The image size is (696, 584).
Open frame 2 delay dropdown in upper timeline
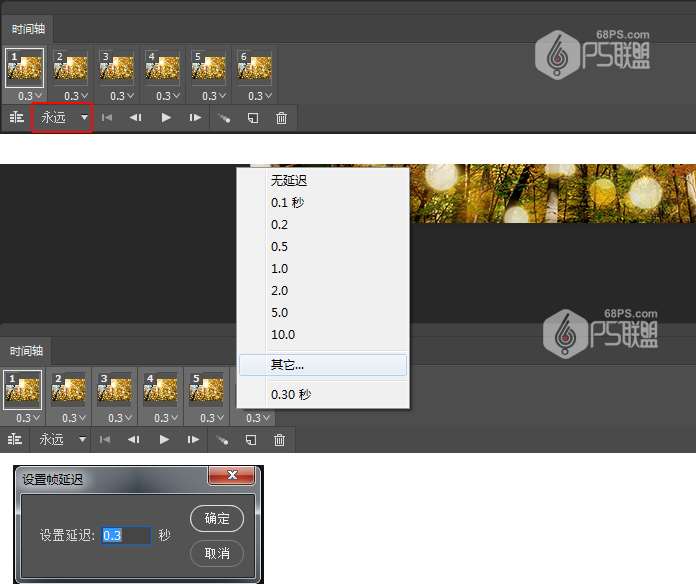(x=76, y=96)
